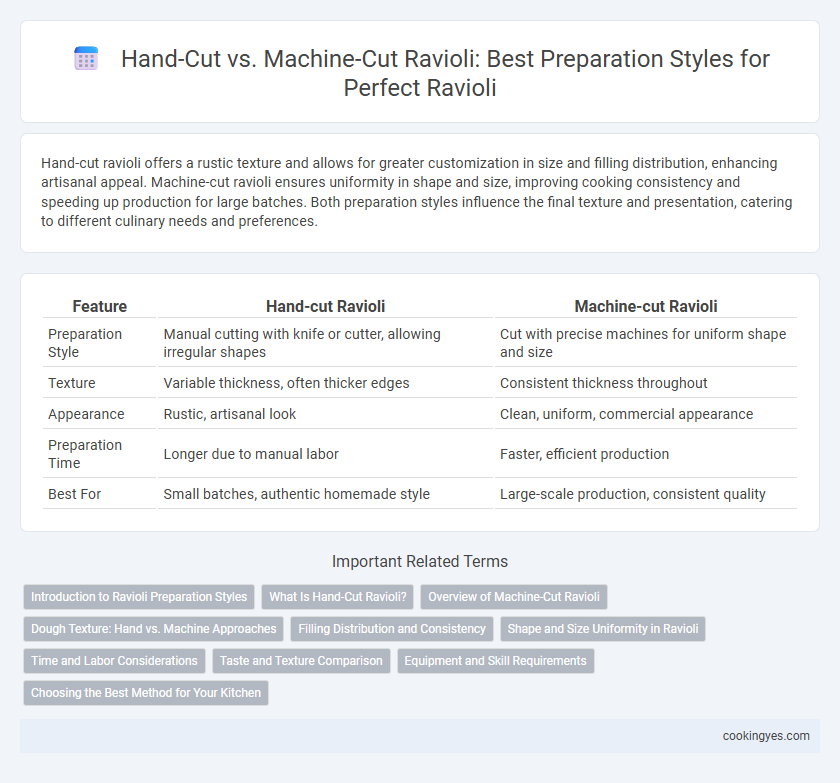Open the Introduction to Ravioli Preparation Styles tag
Image resolution: width=840 pixels, height=783 pixels.
tap(139, 597)
